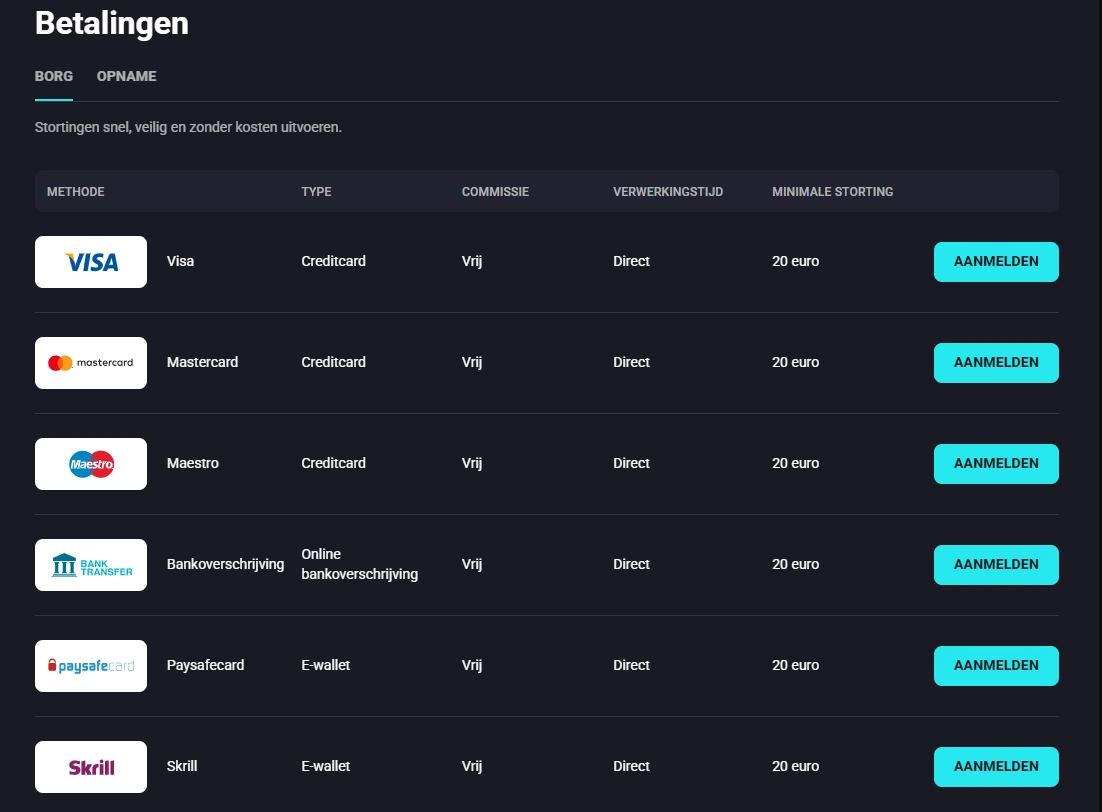Click 20 euro in Mastercard row
Viewport: 1102px width, 812px height.
(796, 362)
